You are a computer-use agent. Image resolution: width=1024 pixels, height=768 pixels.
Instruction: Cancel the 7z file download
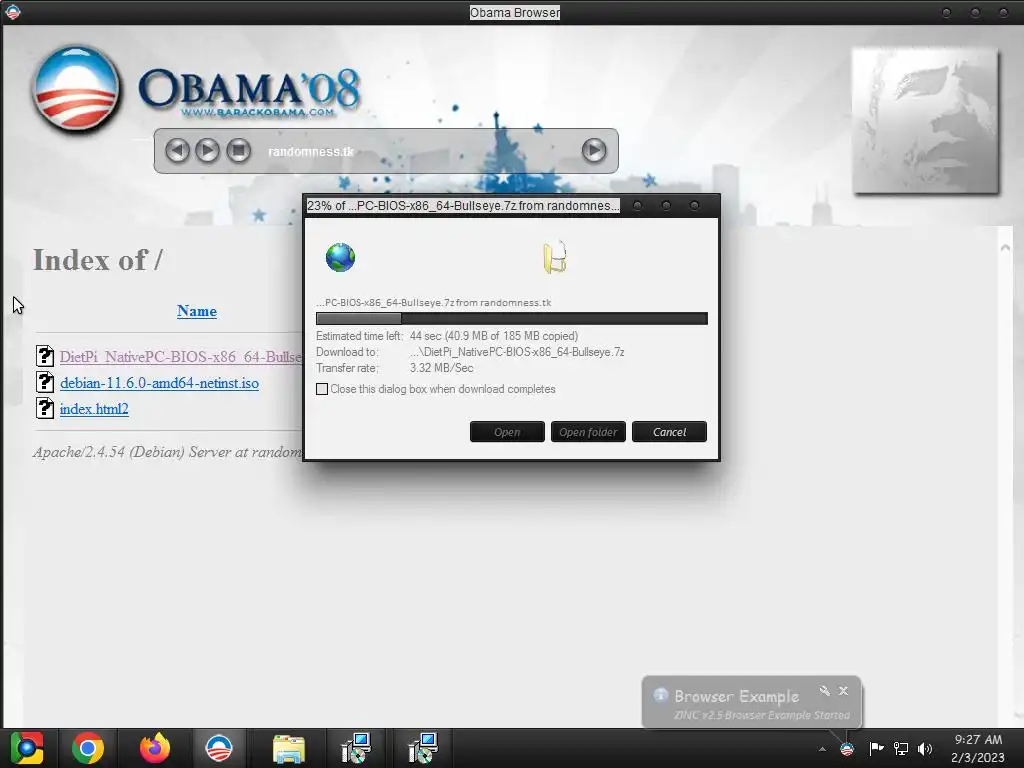[669, 432]
